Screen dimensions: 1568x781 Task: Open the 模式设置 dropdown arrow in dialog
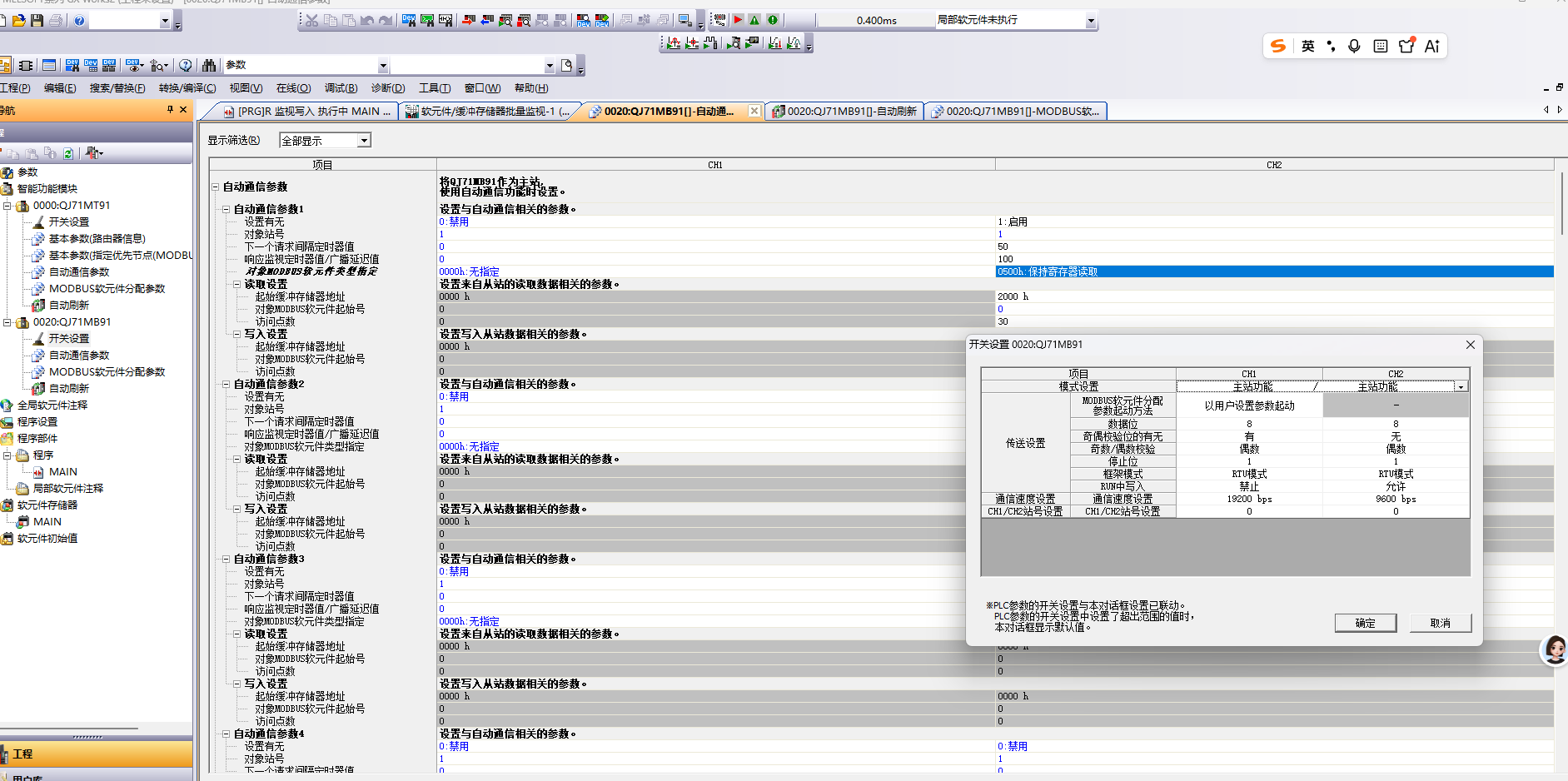(1461, 387)
